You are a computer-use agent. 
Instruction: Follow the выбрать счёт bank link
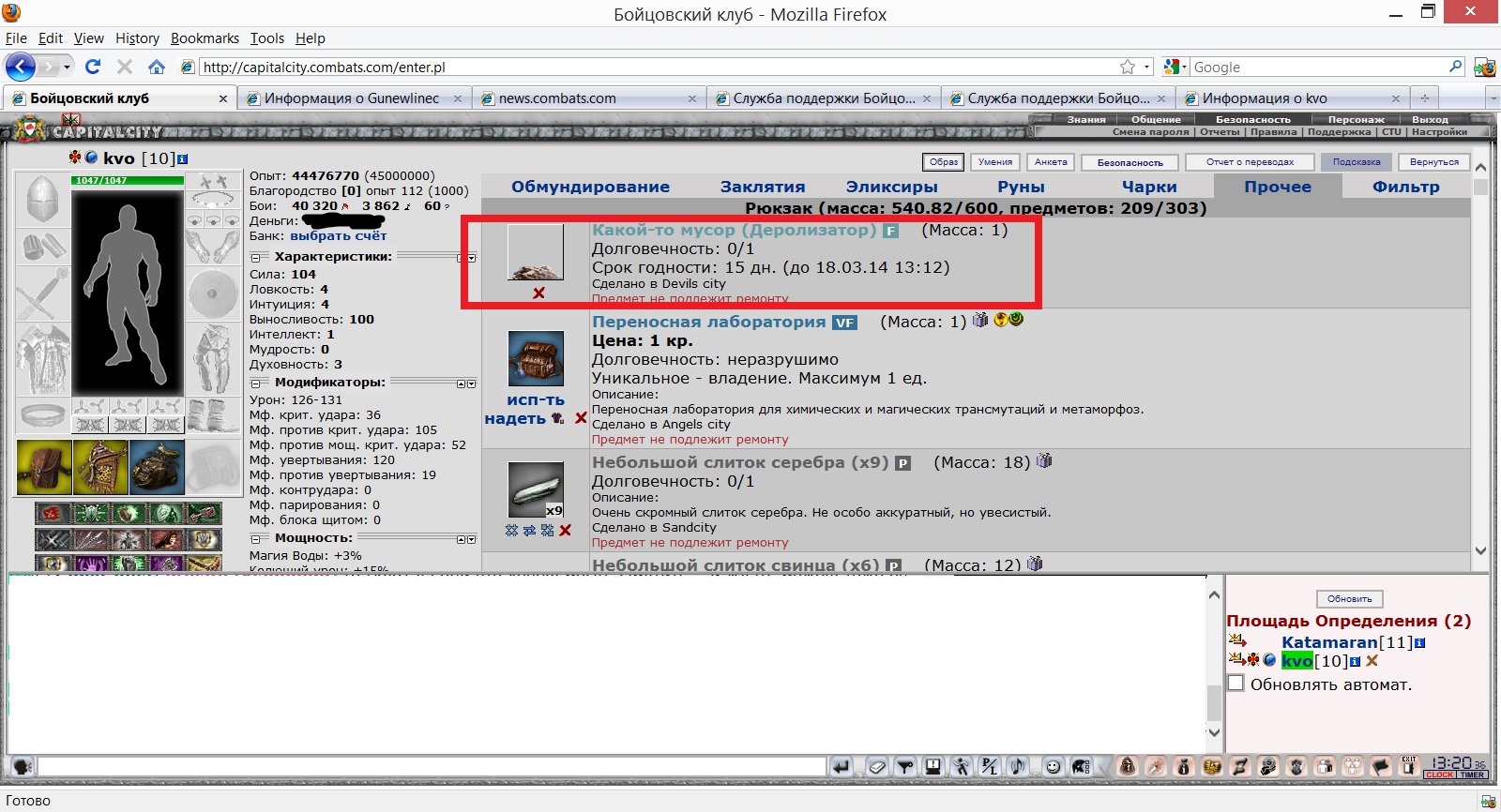(338, 235)
